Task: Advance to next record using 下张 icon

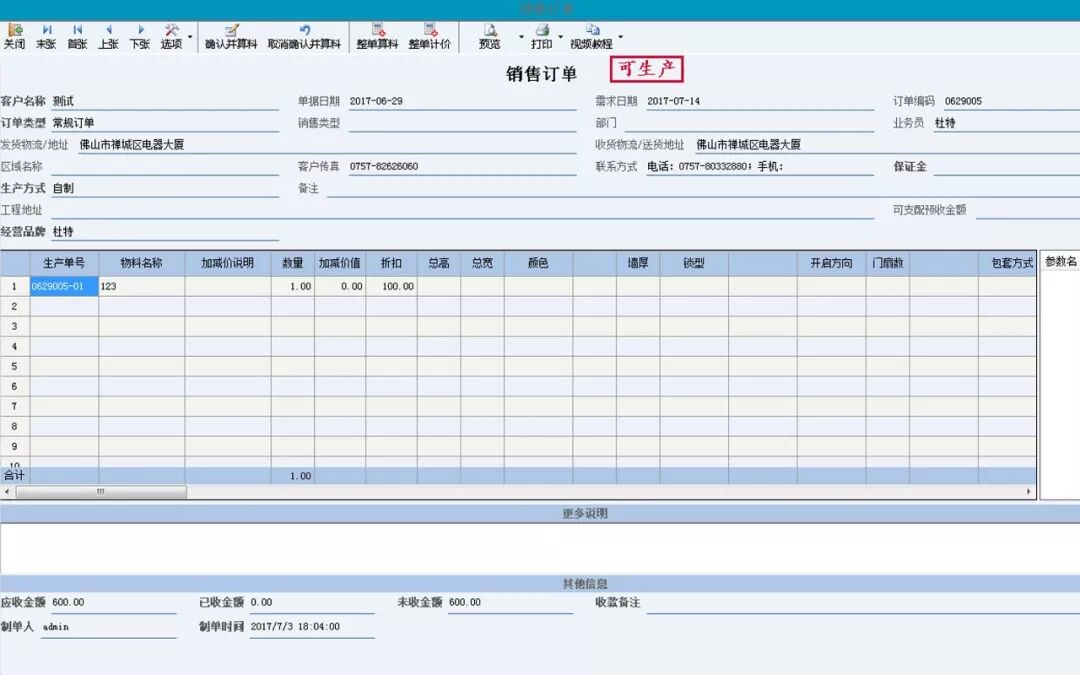Action: (139, 32)
